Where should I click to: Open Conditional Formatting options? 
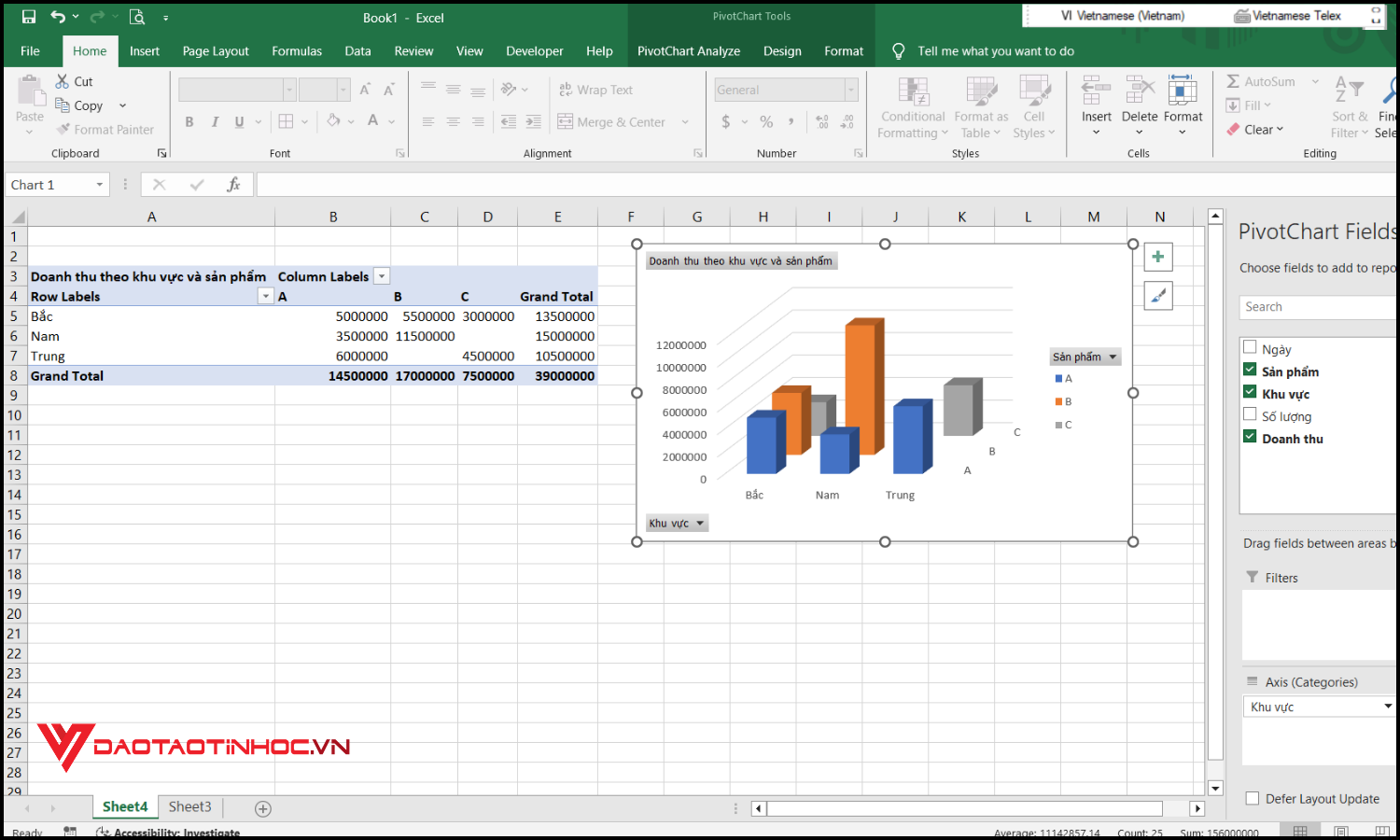[912, 105]
